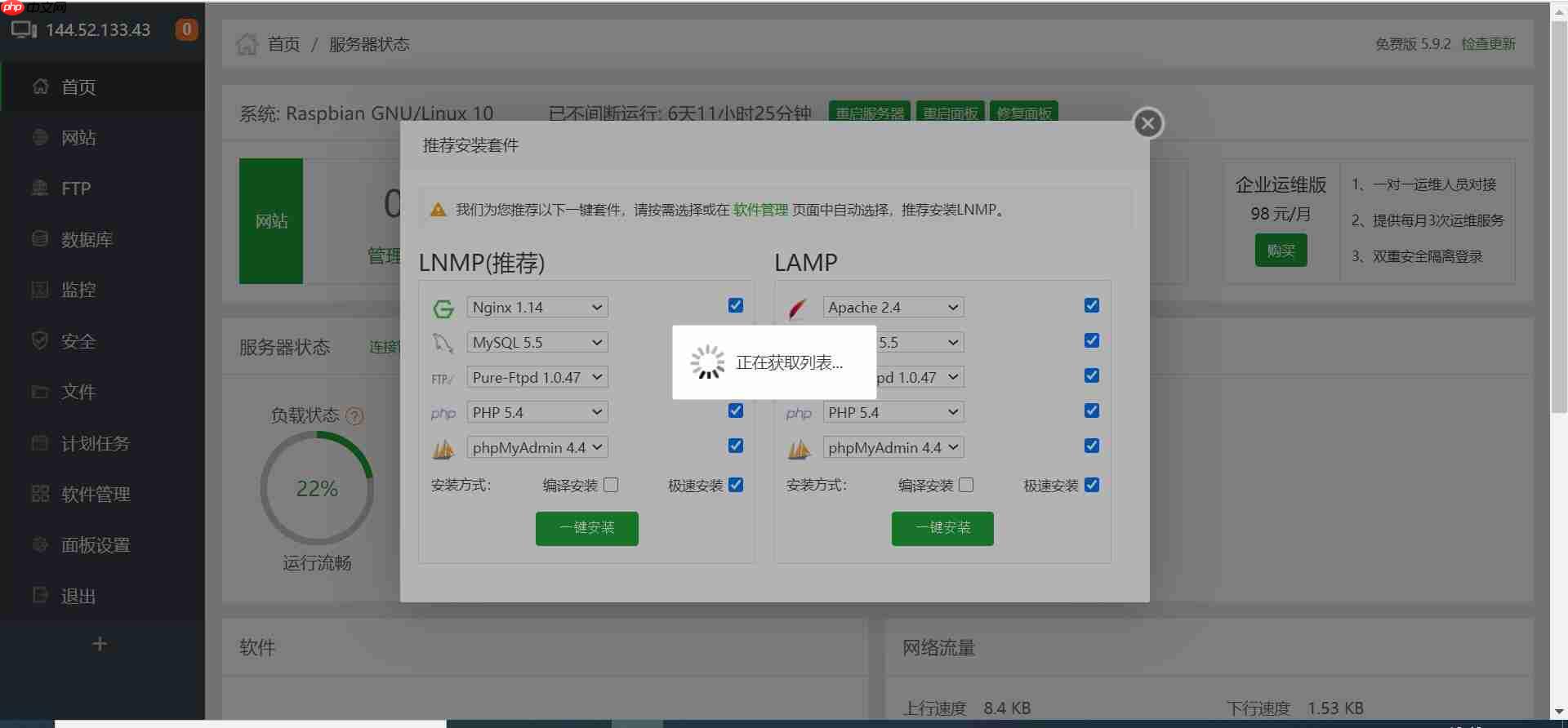Click the 软件管理 link in the notice
This screenshot has height=728, width=1568.
[760, 210]
